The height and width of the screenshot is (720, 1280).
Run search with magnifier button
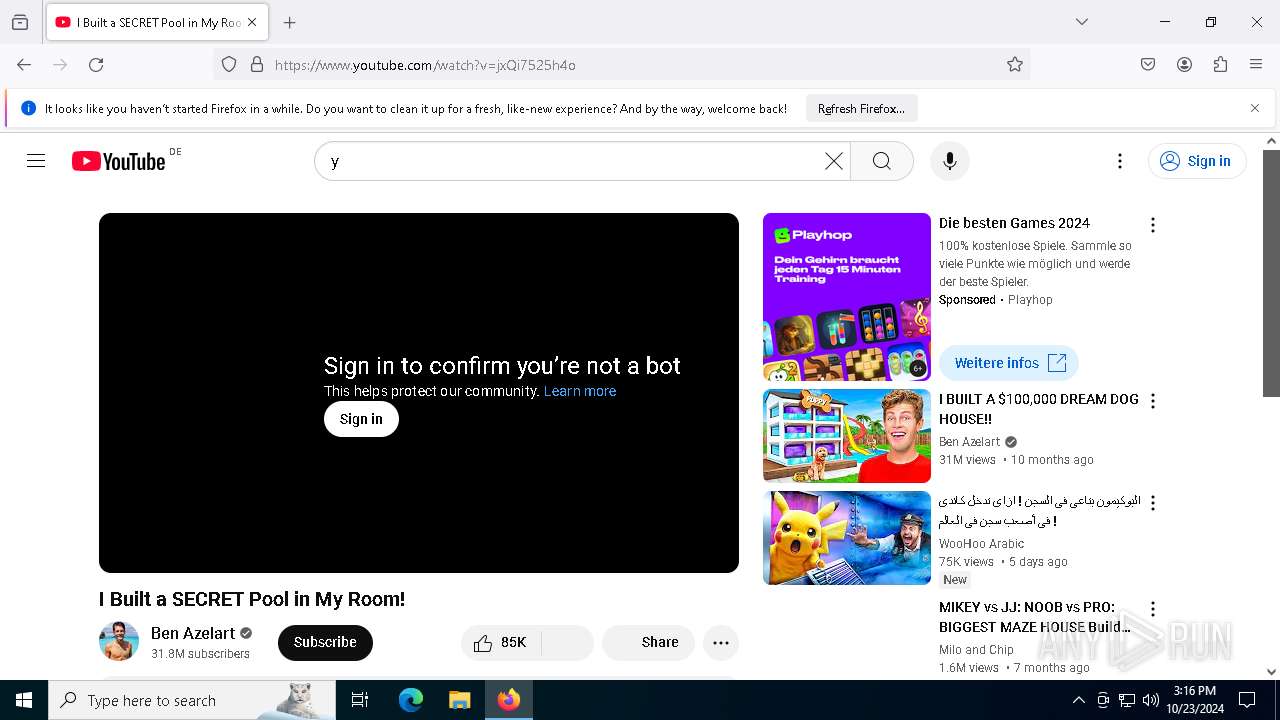pos(881,161)
